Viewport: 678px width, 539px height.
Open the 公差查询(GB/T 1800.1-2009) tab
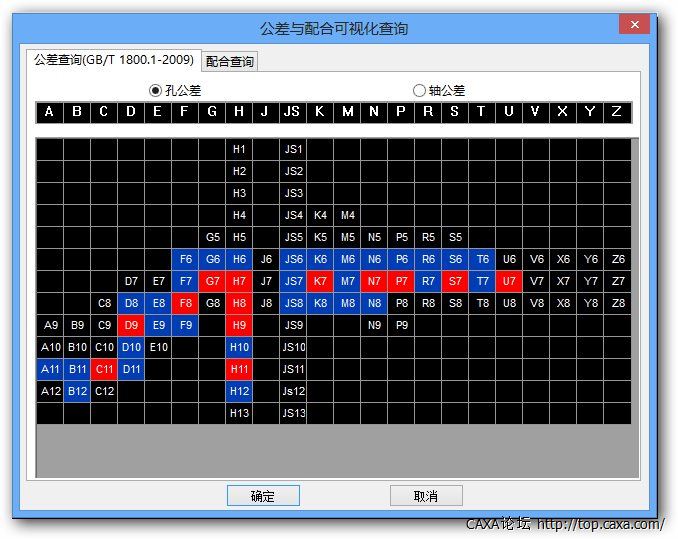pyautogui.click(x=114, y=60)
